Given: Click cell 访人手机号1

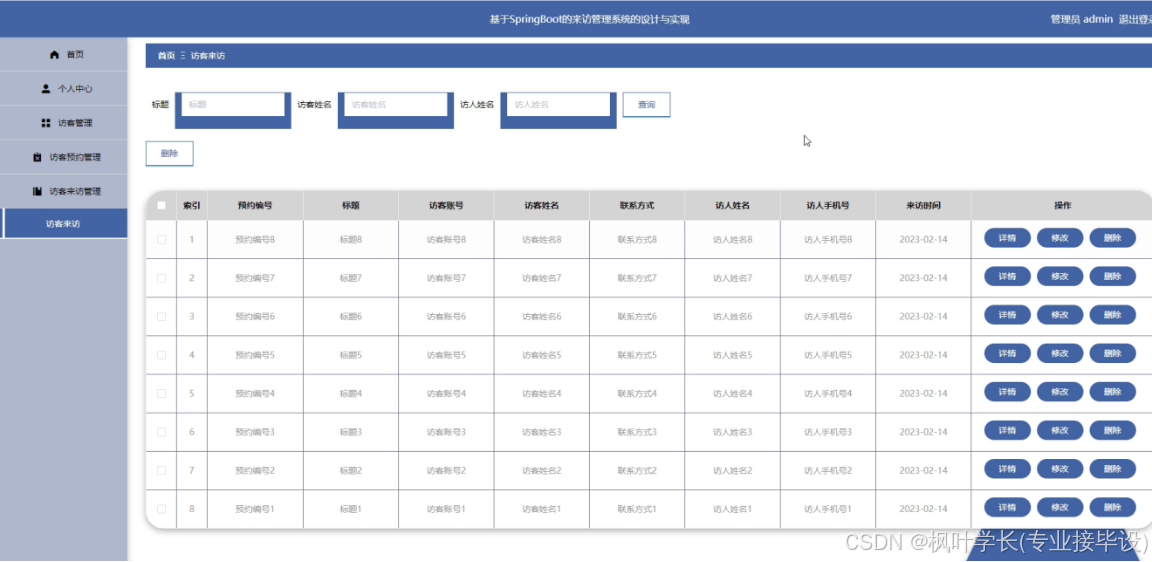Looking at the screenshot, I should point(828,508).
